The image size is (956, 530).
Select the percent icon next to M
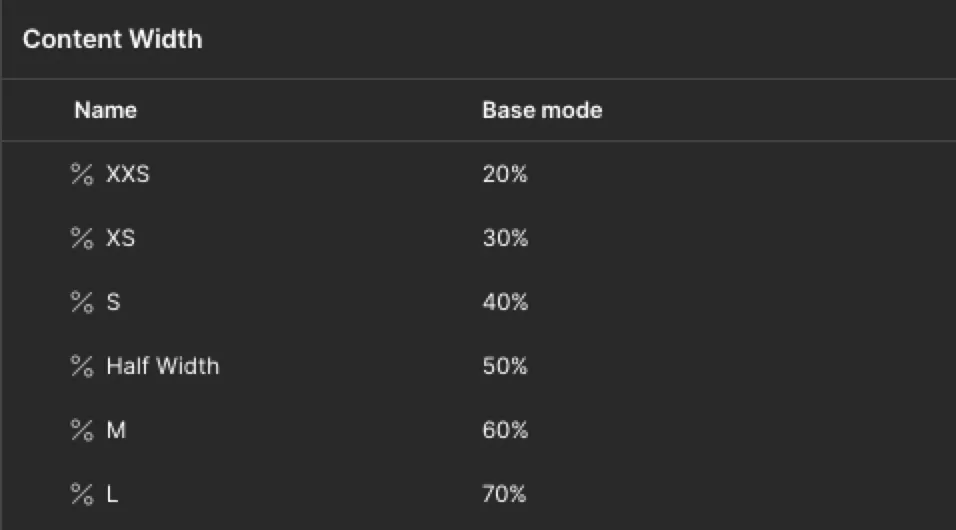(82, 431)
